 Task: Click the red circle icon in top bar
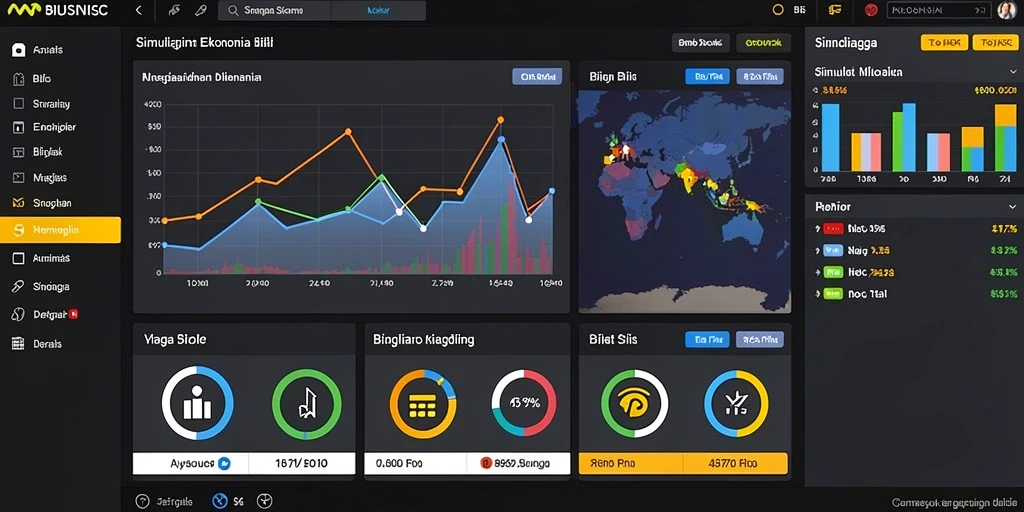(870, 10)
